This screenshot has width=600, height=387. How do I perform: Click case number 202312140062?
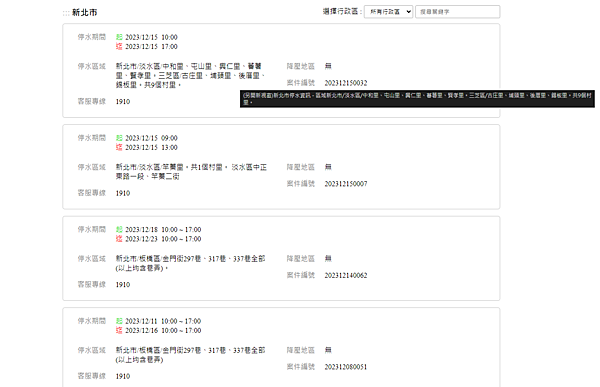(346, 276)
